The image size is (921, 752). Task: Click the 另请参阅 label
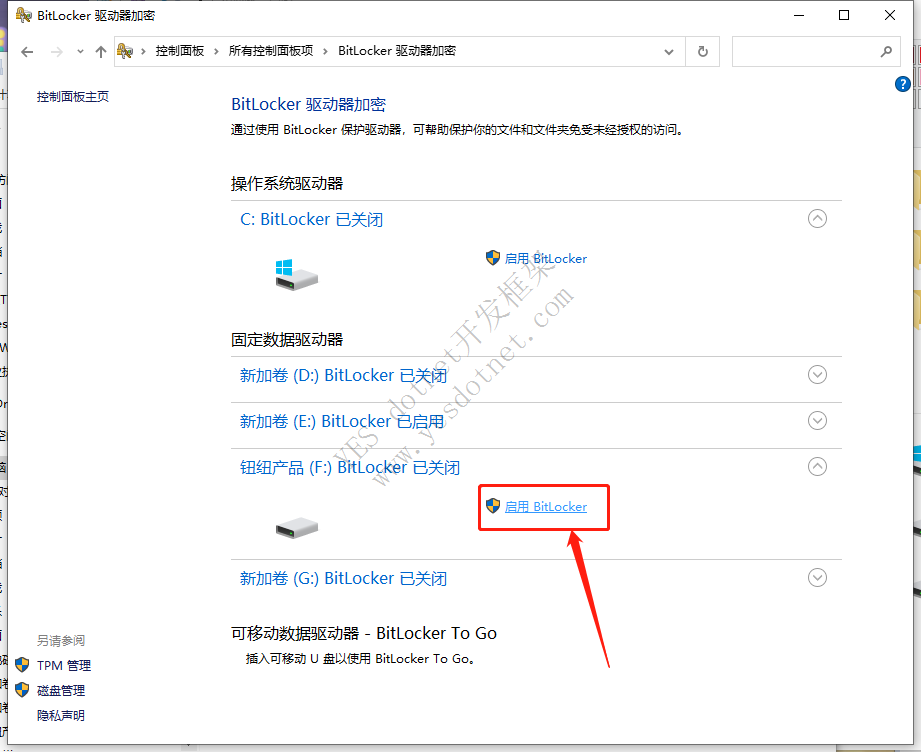(x=61, y=640)
